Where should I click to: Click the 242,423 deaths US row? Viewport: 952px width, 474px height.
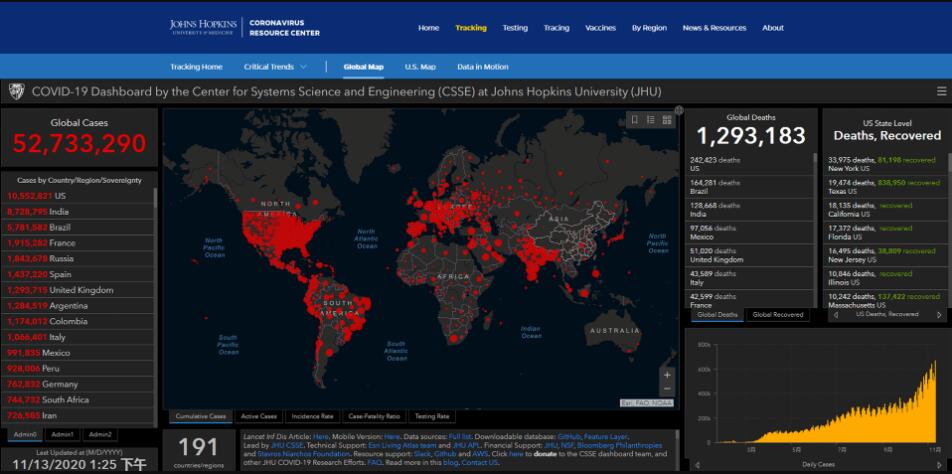750,164
